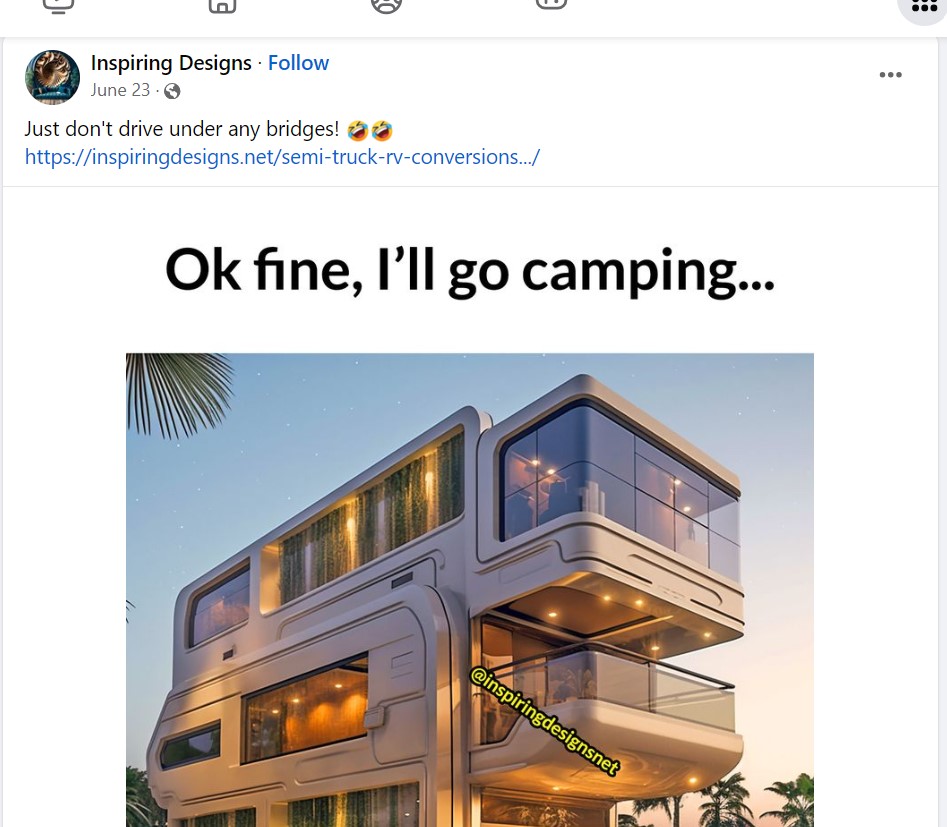Open the Marketplace storefront icon
947x827 pixels.
click(222, 6)
